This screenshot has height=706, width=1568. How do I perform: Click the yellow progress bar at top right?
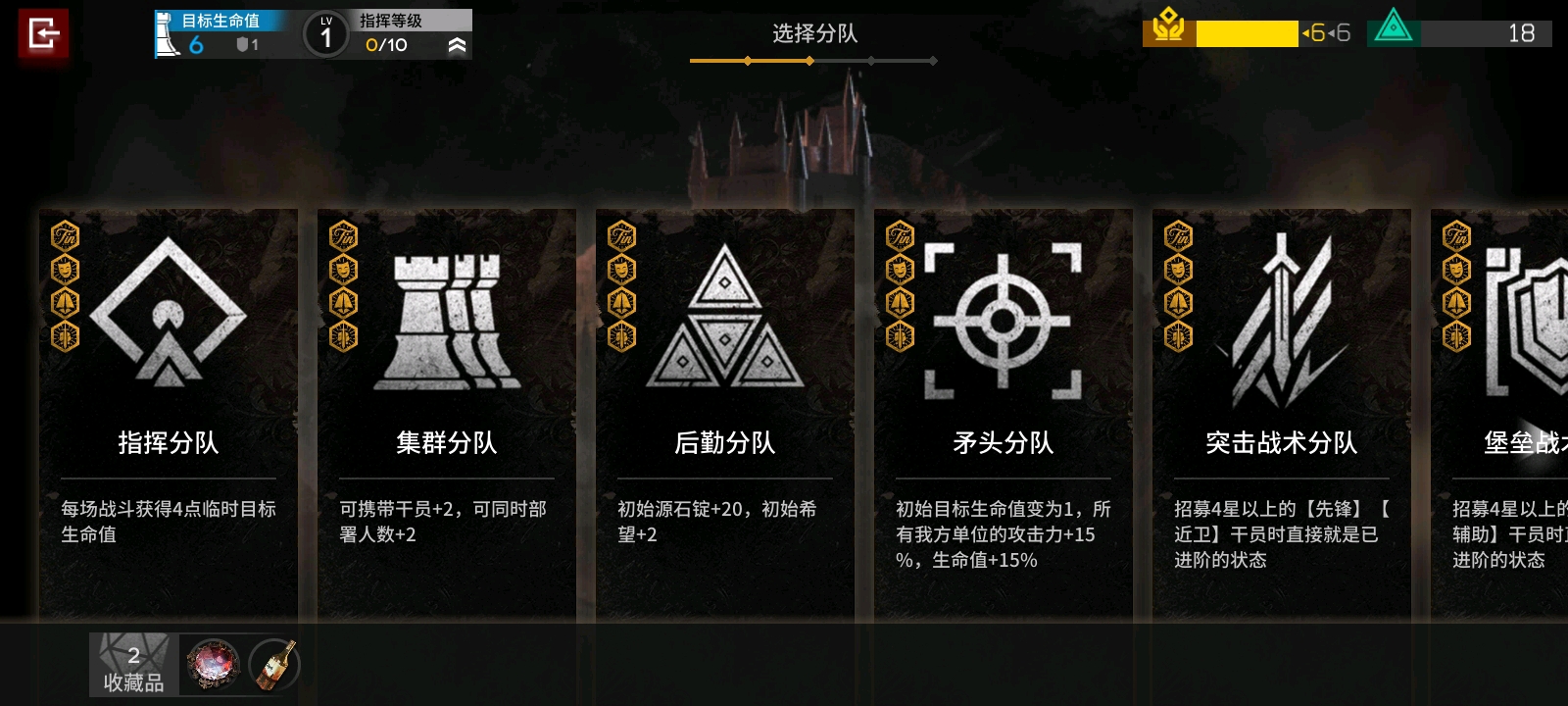[x=1247, y=33]
